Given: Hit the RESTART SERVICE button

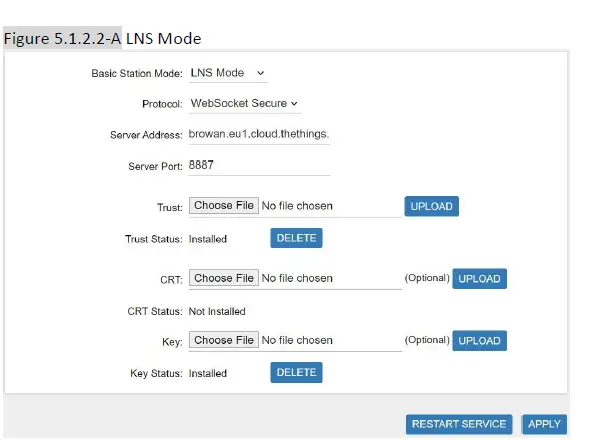Looking at the screenshot, I should (460, 424).
